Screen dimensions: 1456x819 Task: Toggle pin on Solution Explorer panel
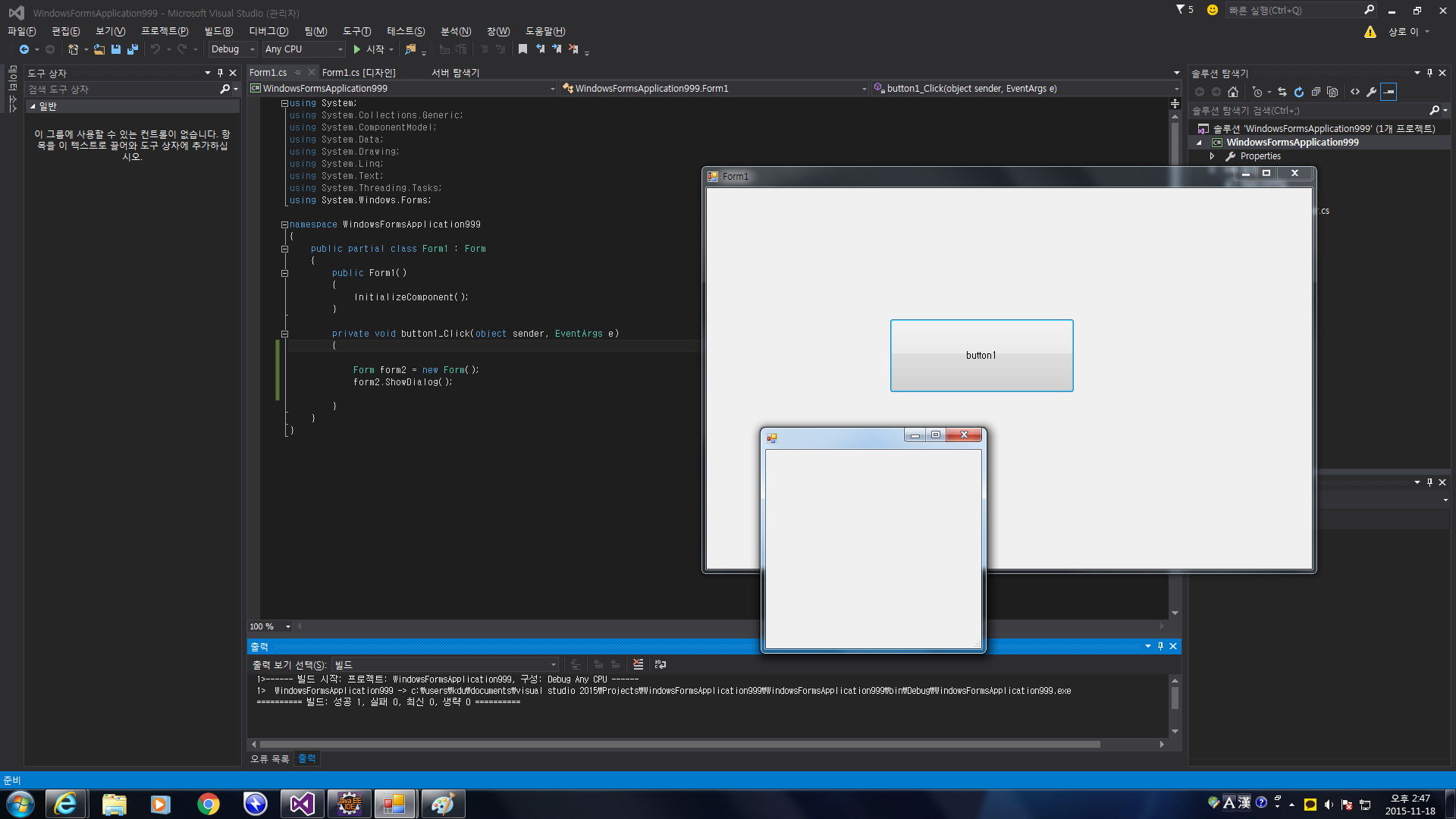[1429, 73]
